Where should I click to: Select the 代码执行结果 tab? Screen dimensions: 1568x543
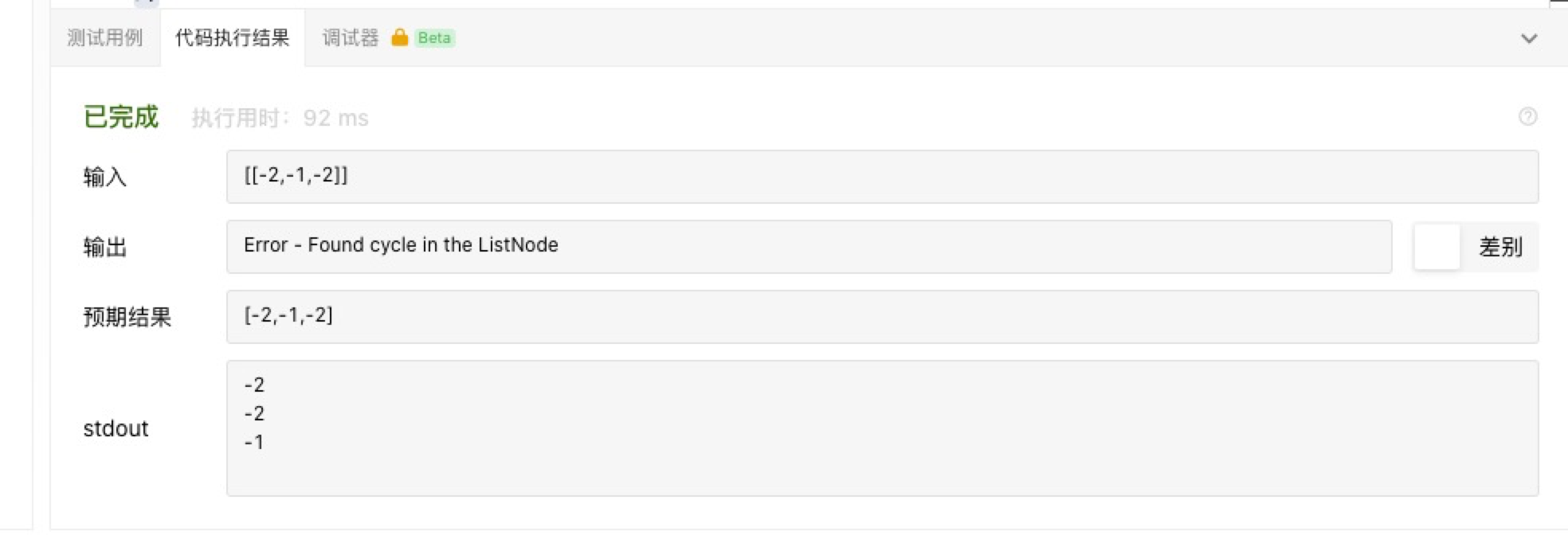(232, 38)
